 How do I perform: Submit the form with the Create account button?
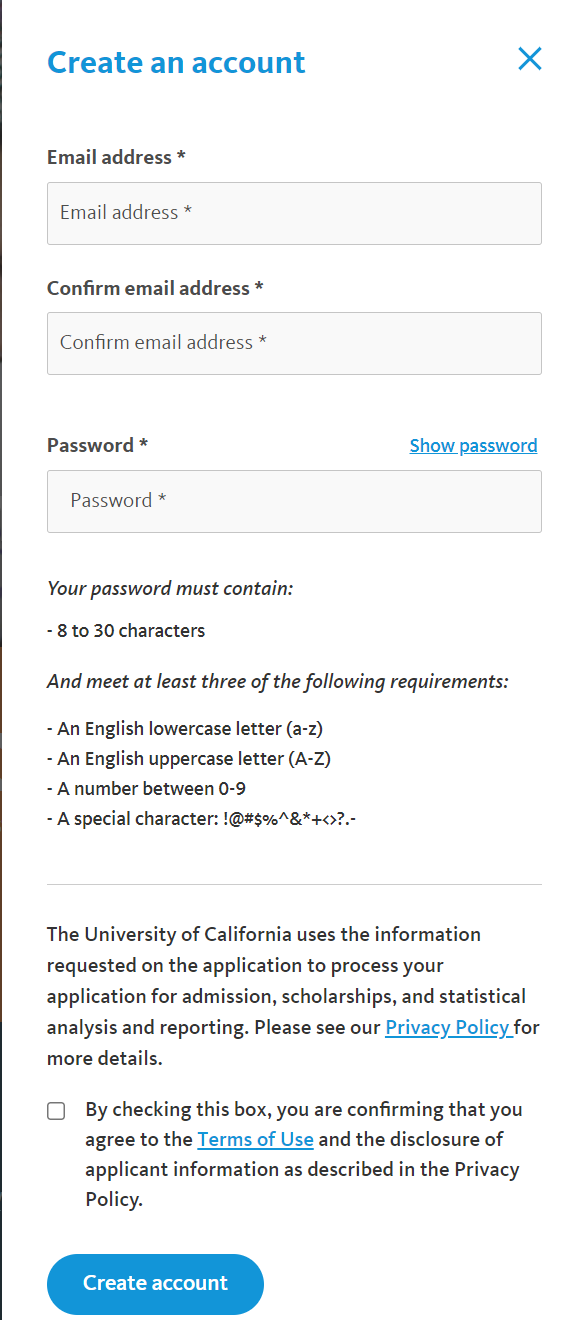click(155, 1284)
